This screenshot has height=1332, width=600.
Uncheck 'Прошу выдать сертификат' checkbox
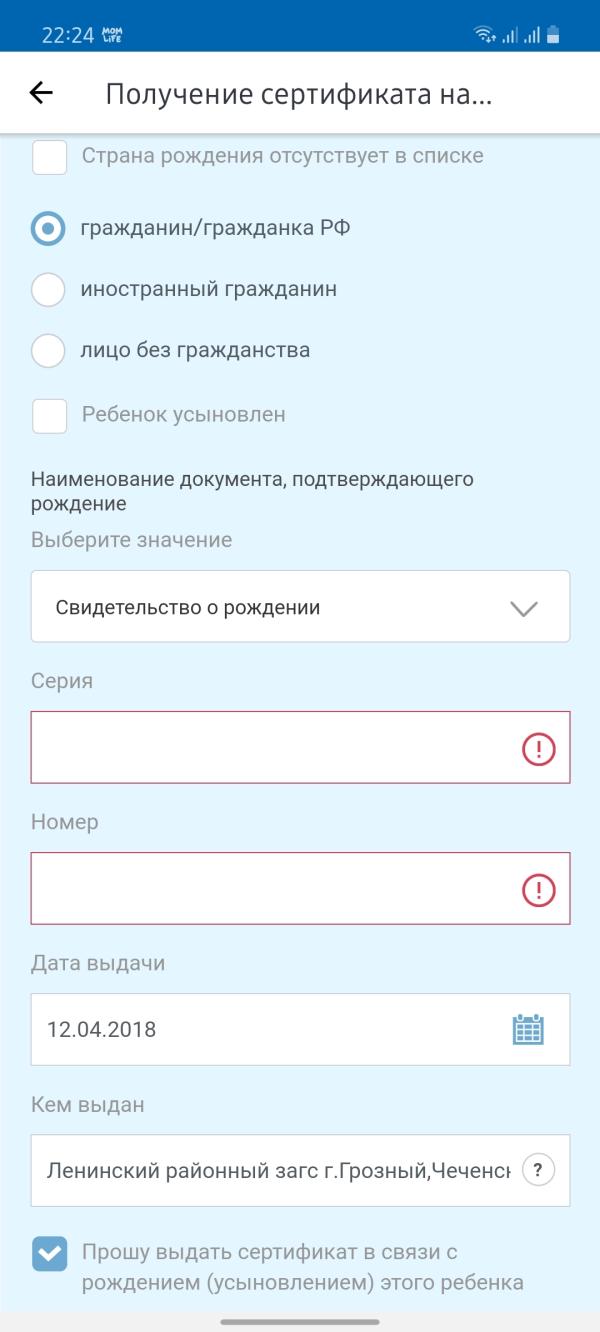point(50,1253)
